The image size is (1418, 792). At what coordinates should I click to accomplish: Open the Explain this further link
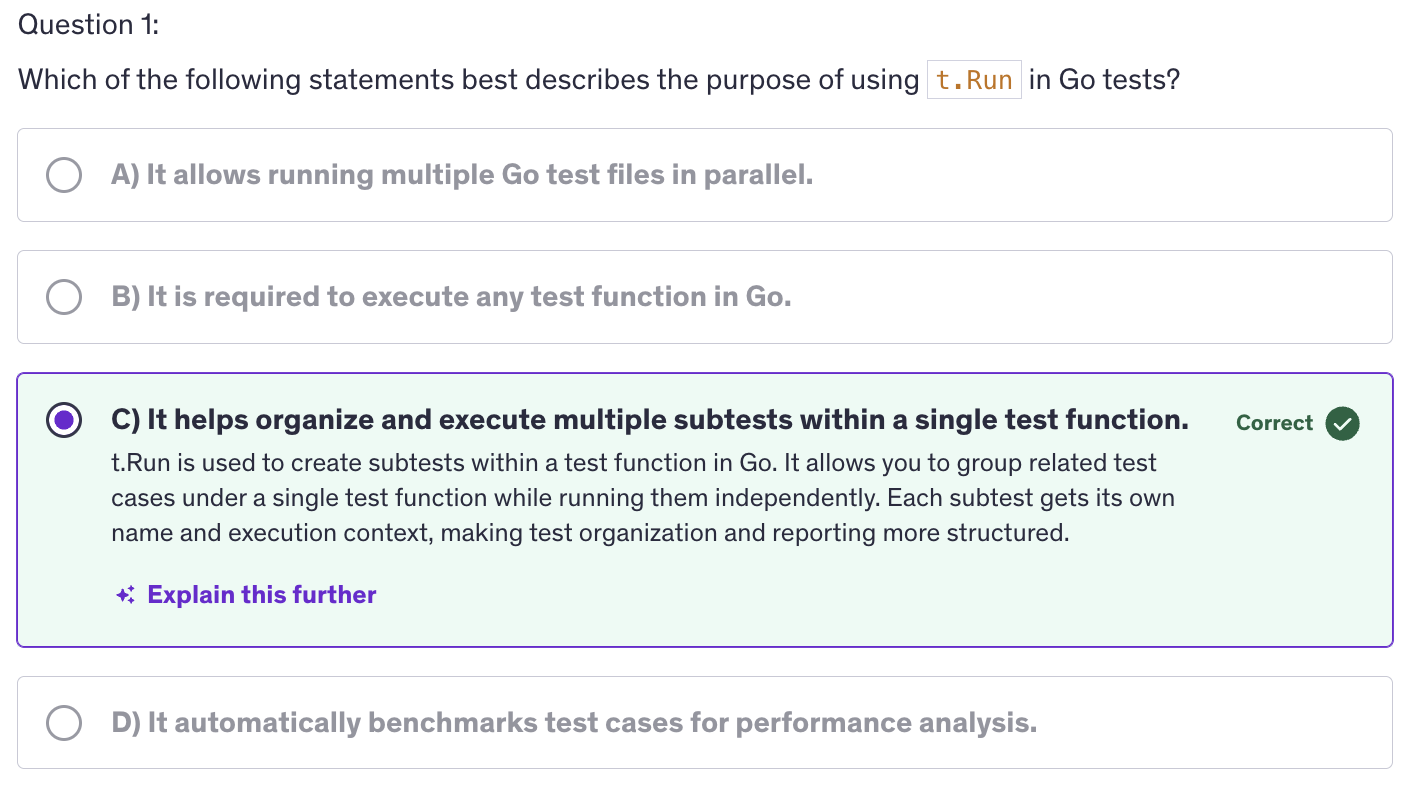[261, 595]
